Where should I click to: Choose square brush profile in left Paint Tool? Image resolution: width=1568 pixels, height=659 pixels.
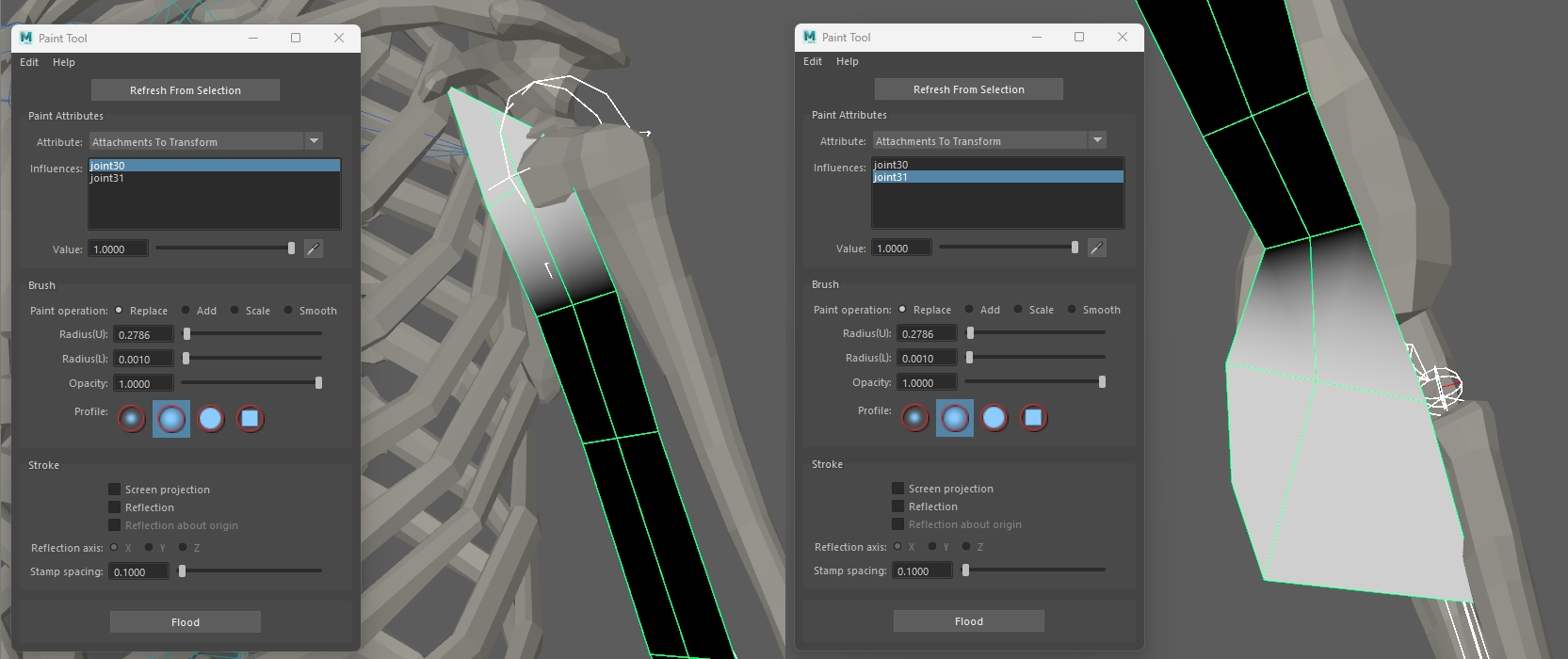tap(250, 419)
